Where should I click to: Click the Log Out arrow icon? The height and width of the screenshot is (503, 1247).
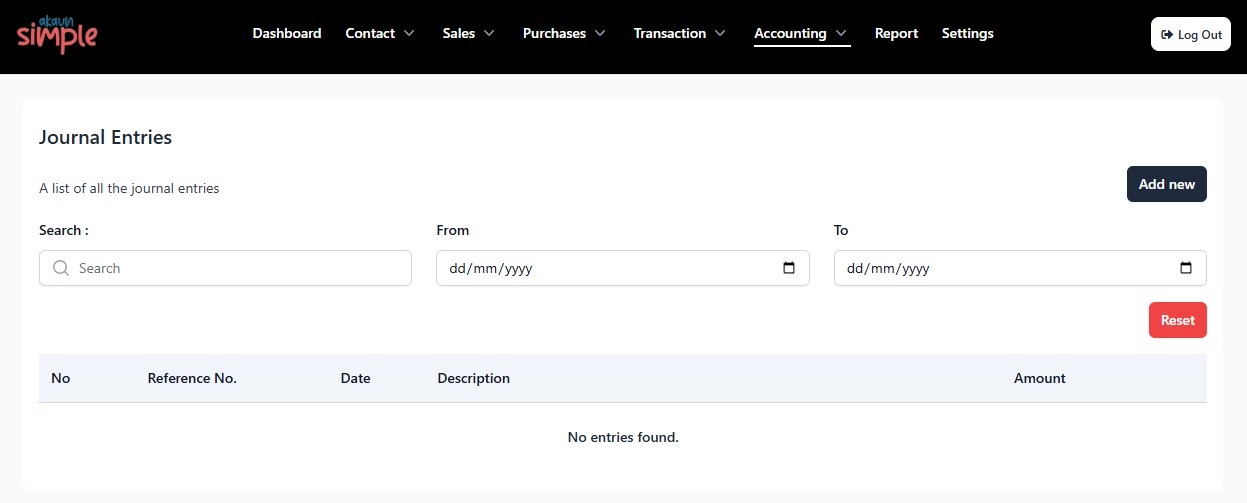(1166, 34)
